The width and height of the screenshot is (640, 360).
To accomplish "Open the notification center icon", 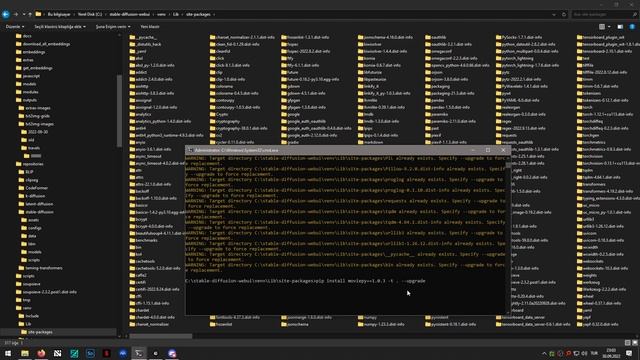I will pyautogui.click(x=629, y=353).
